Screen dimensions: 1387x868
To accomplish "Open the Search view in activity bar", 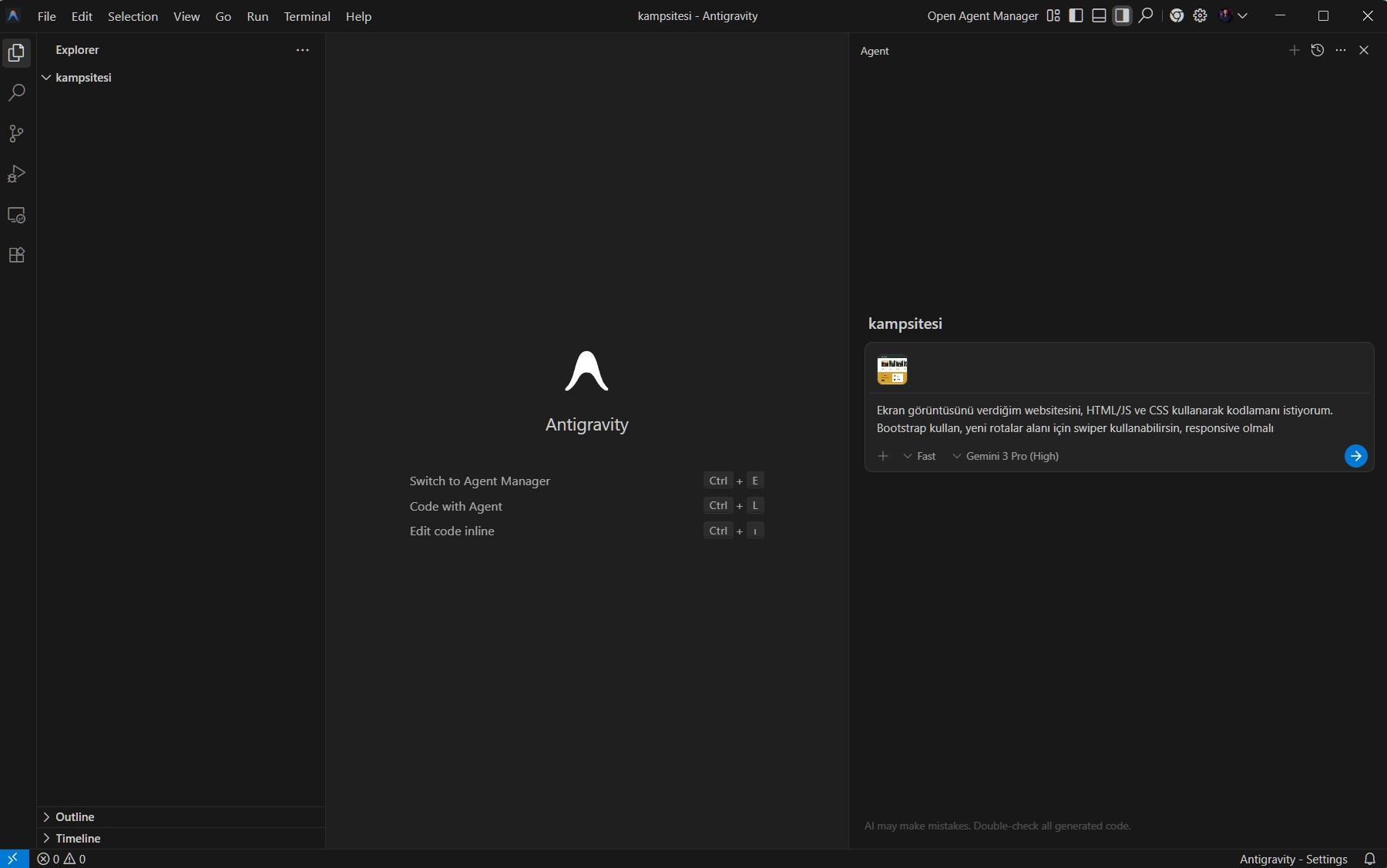I will pos(16,93).
